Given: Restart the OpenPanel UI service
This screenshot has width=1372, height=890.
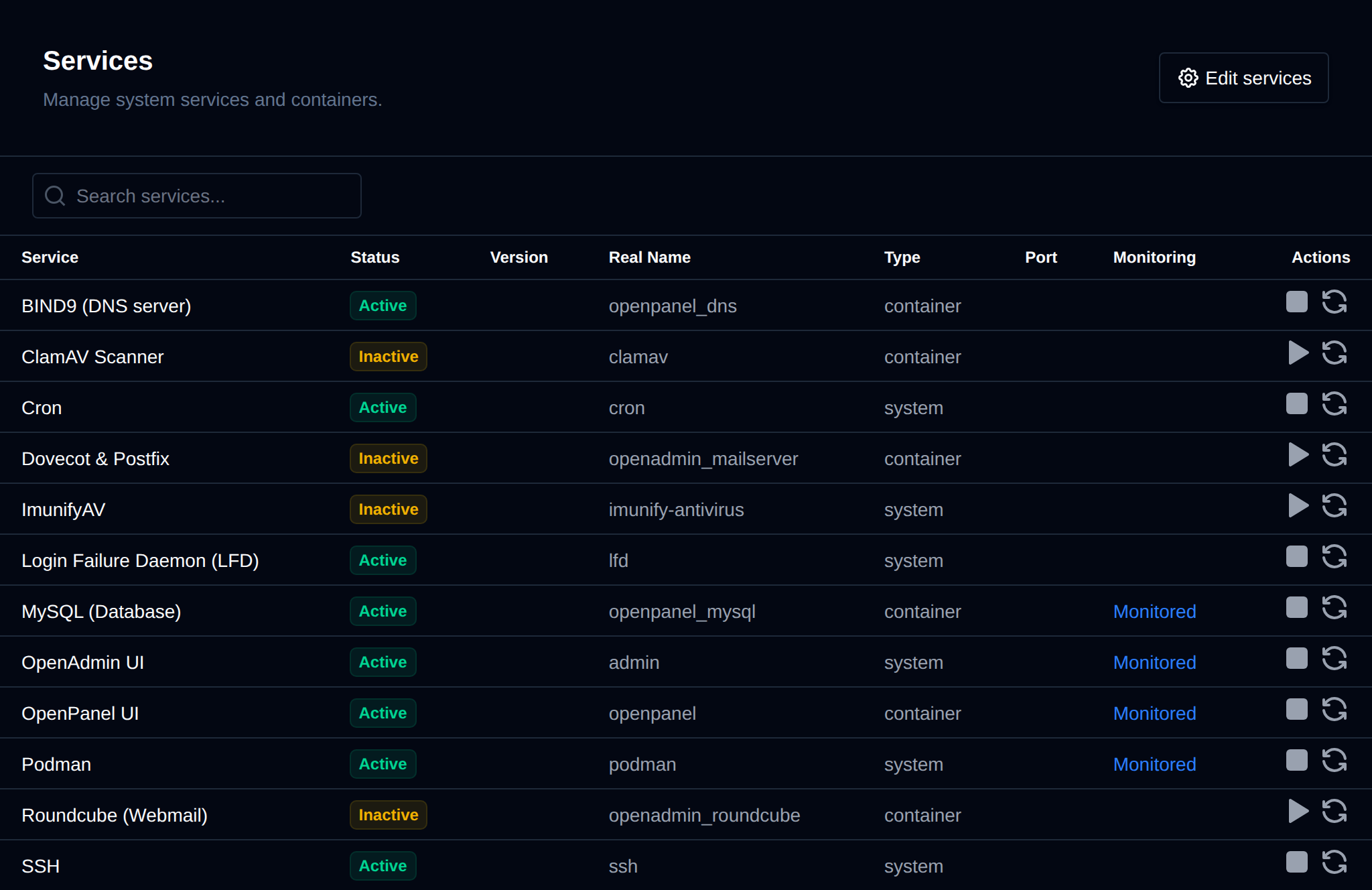Looking at the screenshot, I should click(x=1334, y=709).
